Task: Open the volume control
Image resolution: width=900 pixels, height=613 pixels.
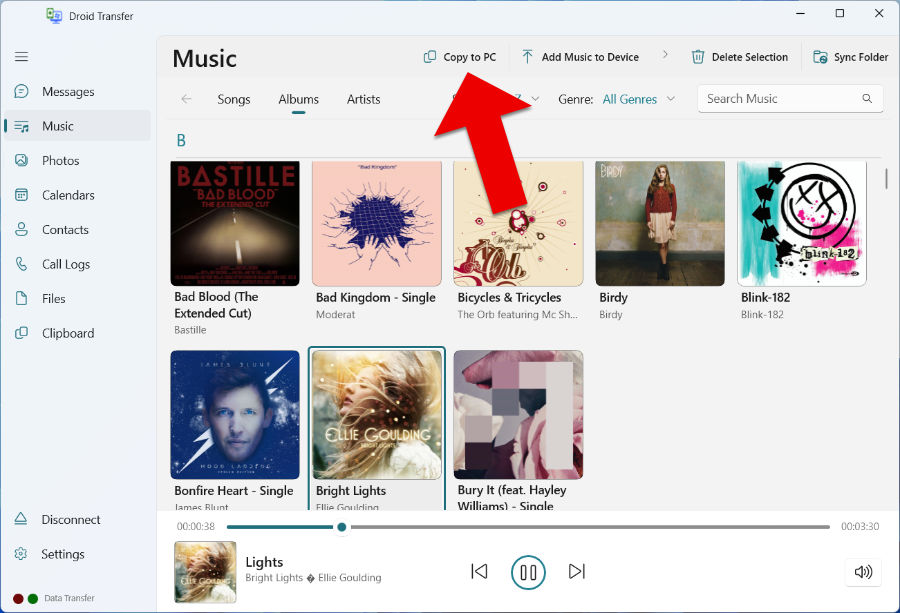Action: tap(863, 572)
